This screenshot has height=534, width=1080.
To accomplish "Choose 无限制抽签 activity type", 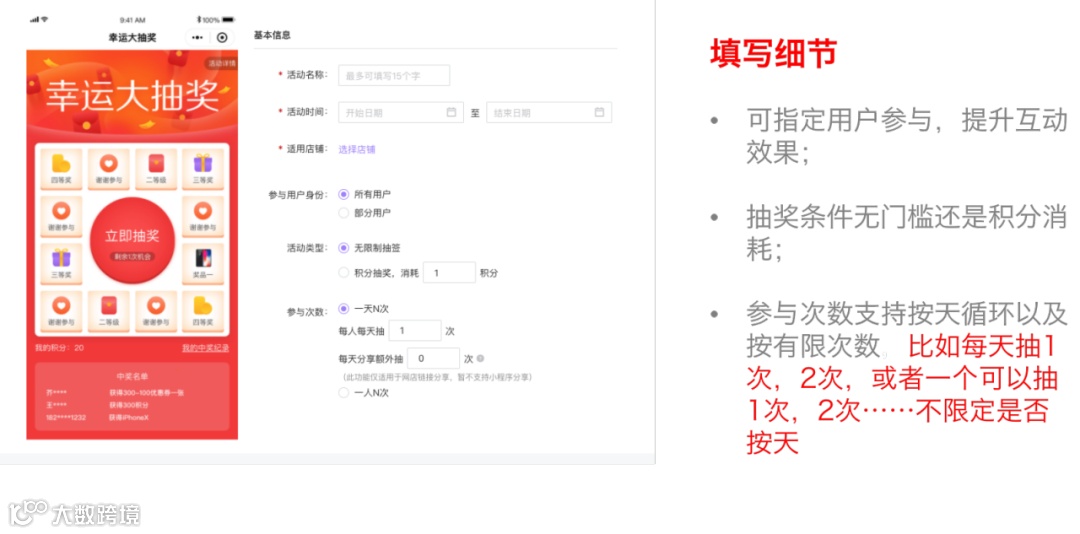I will tap(344, 247).
